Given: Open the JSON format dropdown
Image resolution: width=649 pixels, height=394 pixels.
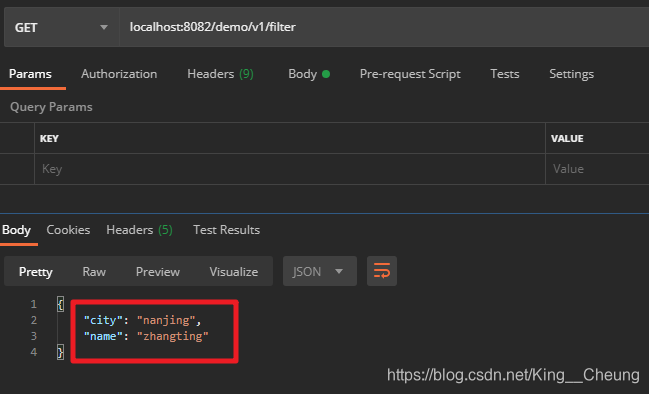Looking at the screenshot, I should coord(320,271).
